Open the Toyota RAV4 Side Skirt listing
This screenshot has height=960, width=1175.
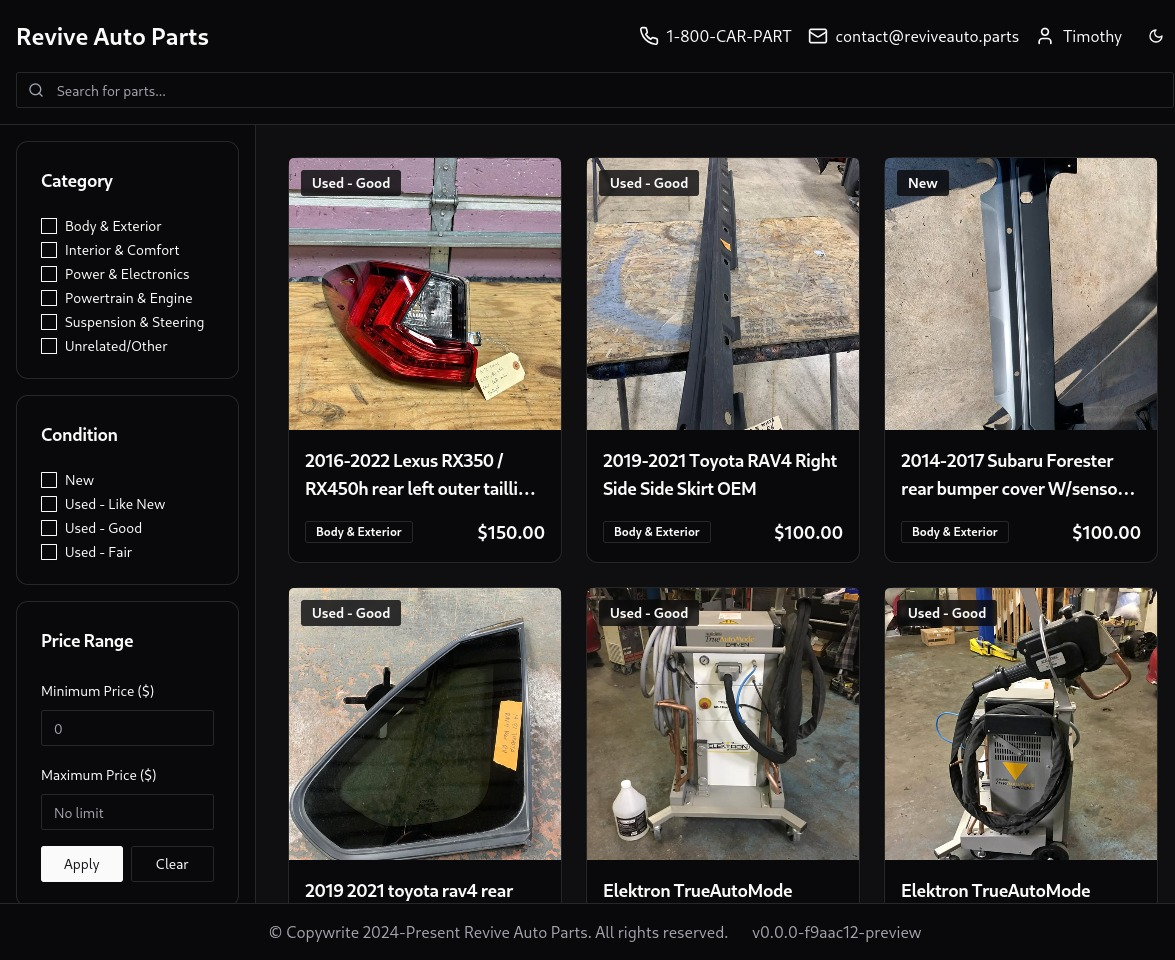(720, 474)
